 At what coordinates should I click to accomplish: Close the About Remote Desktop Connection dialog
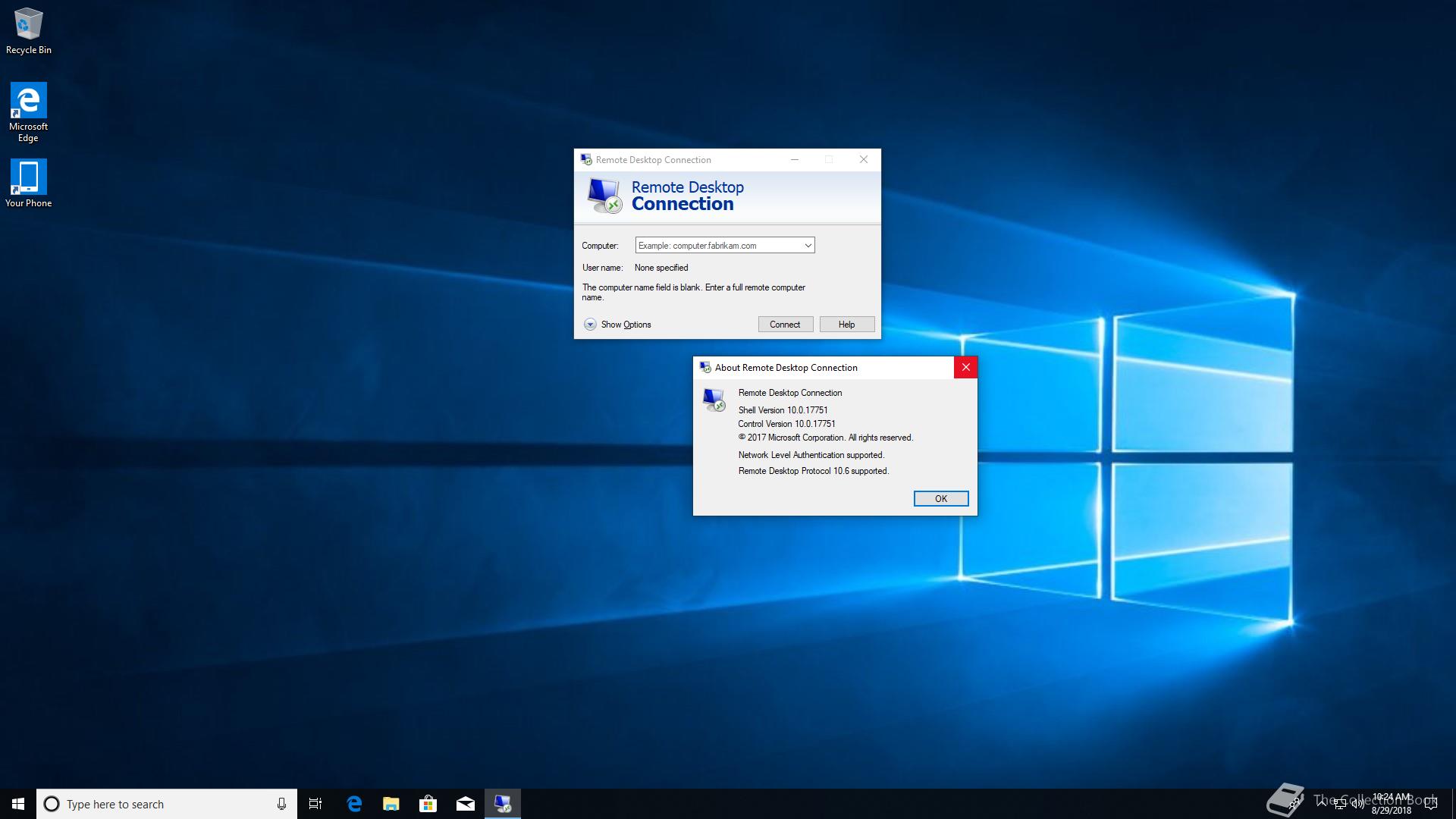tap(965, 368)
